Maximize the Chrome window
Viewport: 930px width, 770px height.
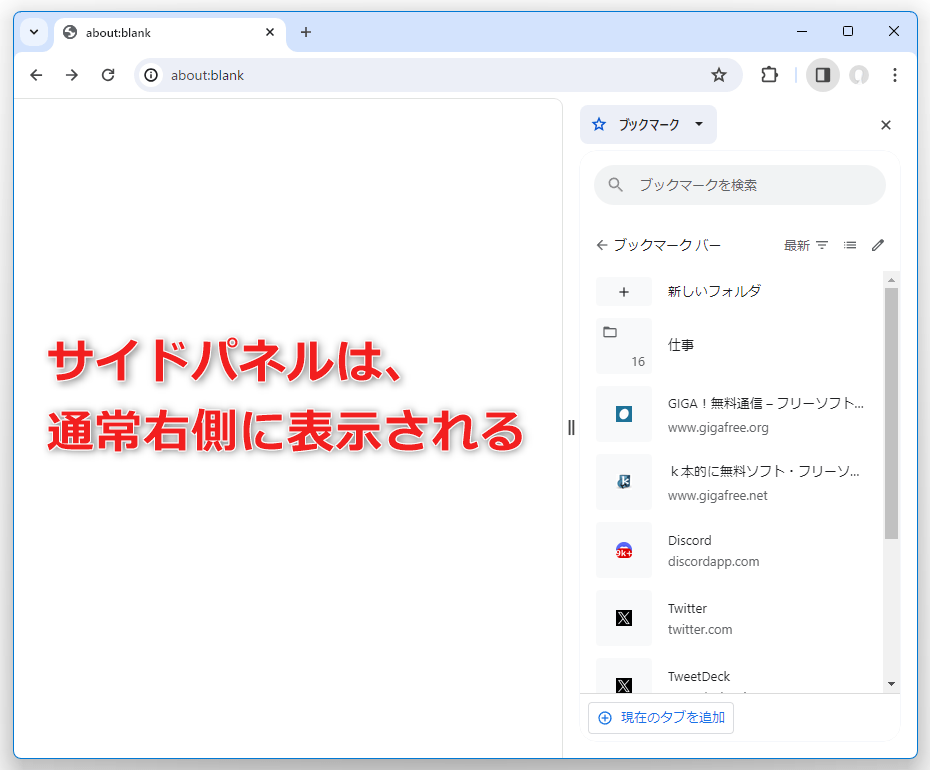coord(848,31)
